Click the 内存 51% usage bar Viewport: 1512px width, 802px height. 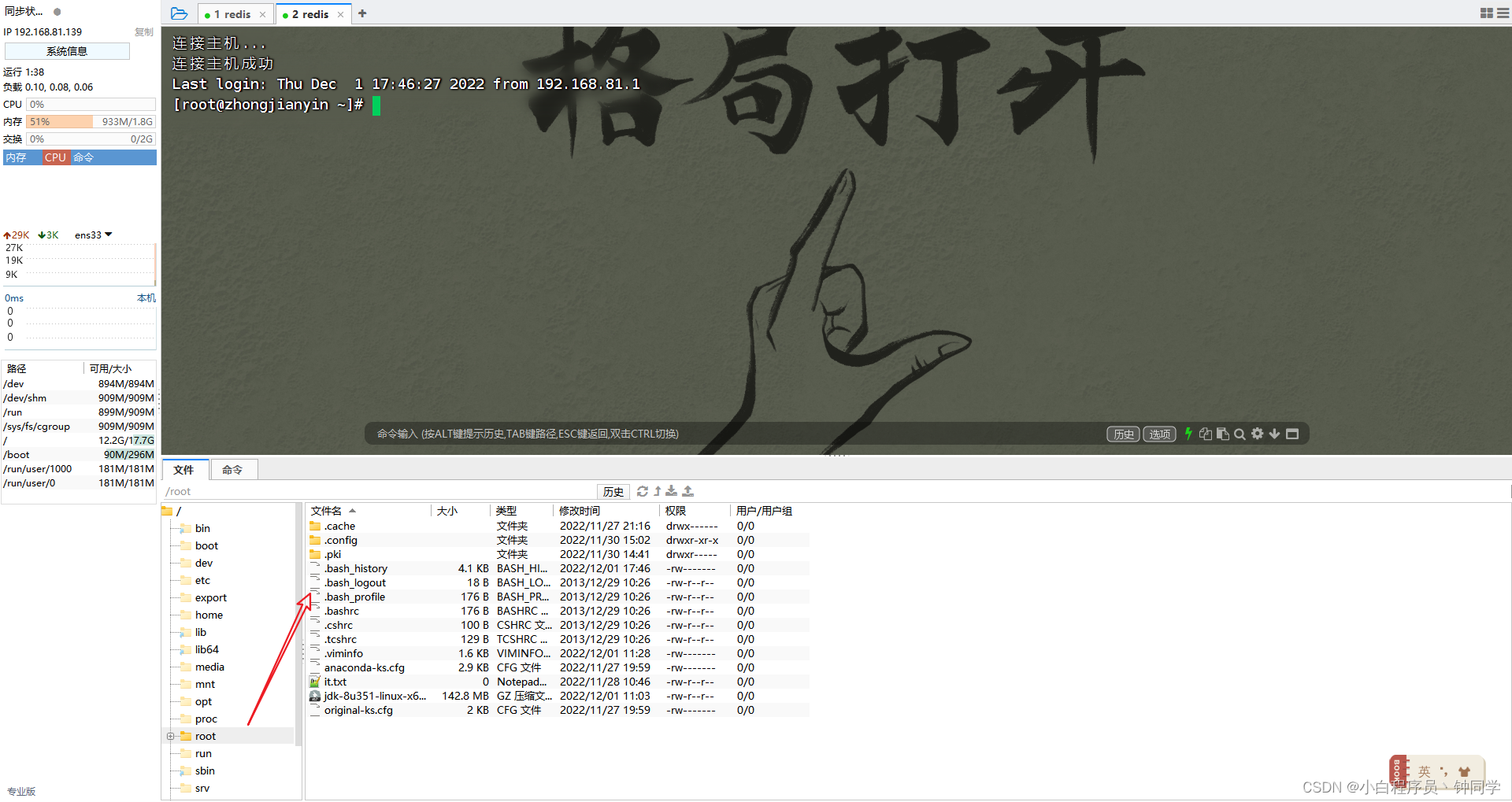[x=91, y=122]
